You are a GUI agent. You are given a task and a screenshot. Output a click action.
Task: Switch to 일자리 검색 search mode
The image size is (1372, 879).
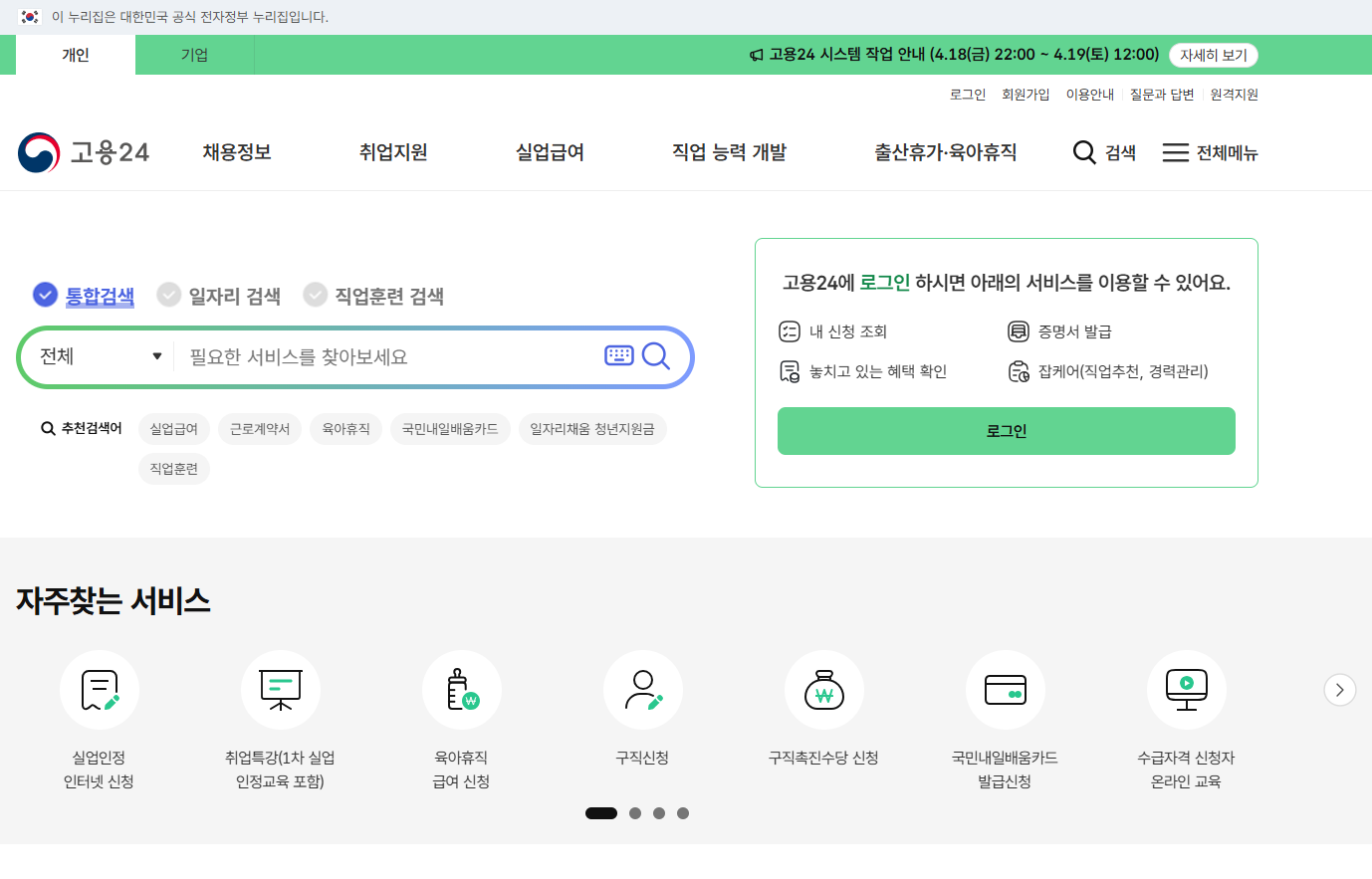(218, 295)
